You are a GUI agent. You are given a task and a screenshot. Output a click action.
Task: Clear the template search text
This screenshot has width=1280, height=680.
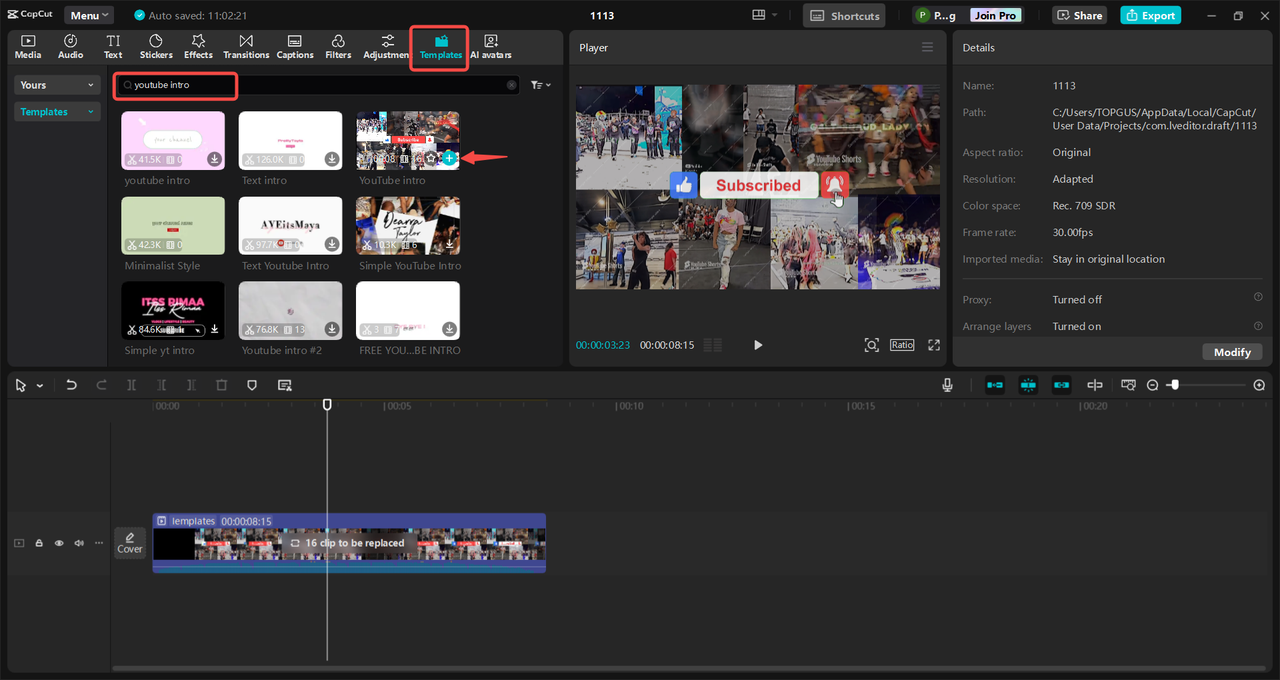511,85
